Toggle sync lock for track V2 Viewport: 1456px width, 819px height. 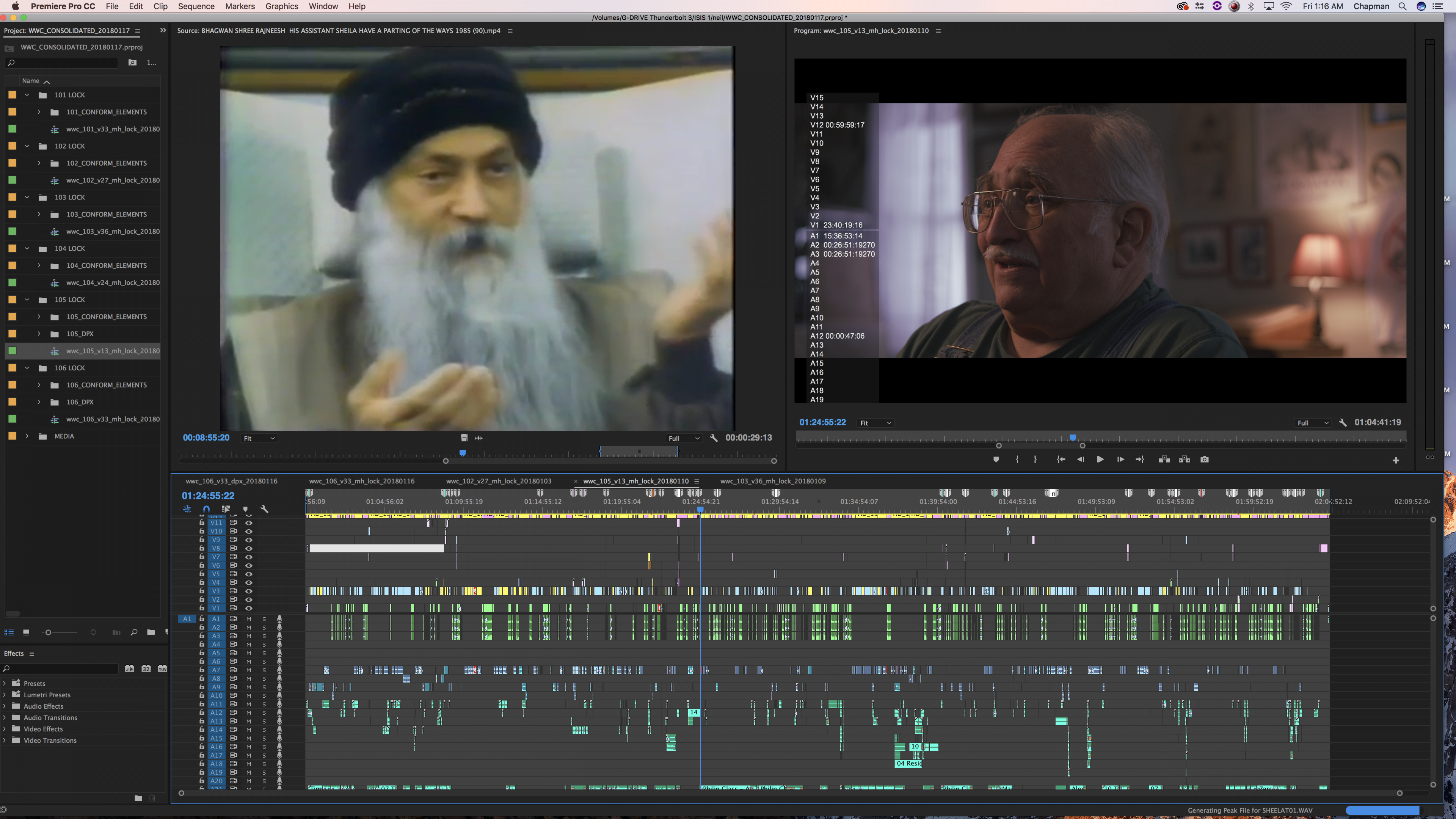pyautogui.click(x=233, y=600)
